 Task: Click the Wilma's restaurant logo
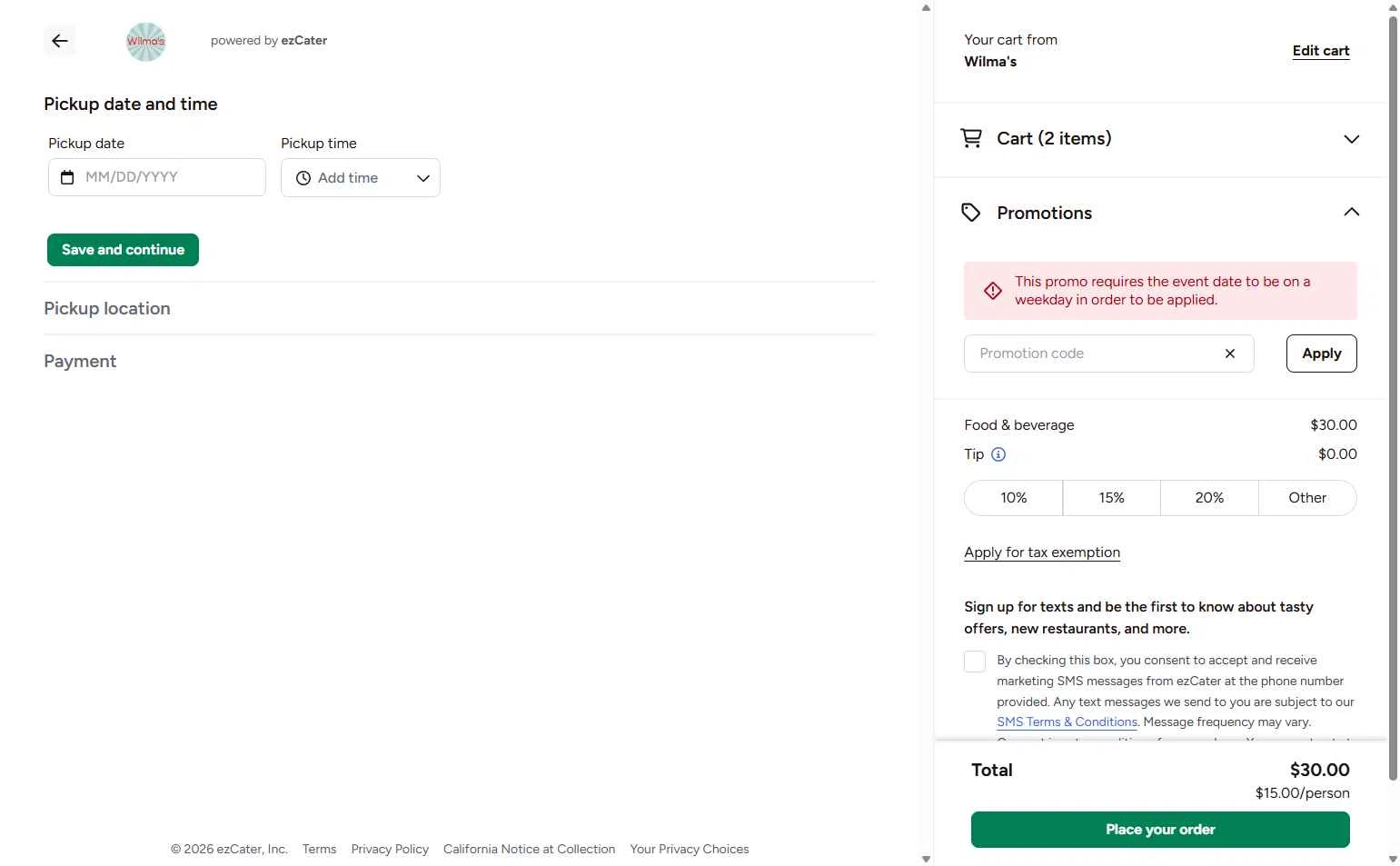point(145,42)
